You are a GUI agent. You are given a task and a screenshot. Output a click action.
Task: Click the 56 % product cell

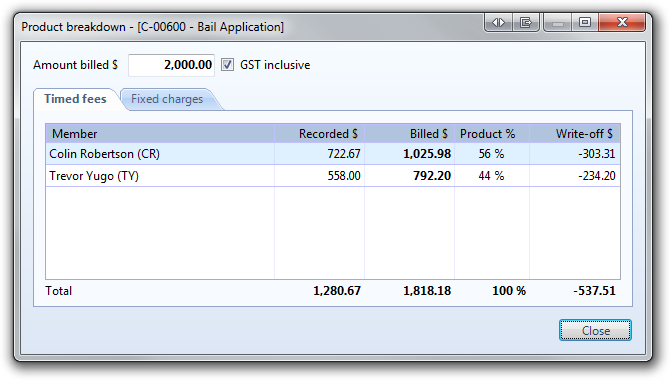[491, 154]
